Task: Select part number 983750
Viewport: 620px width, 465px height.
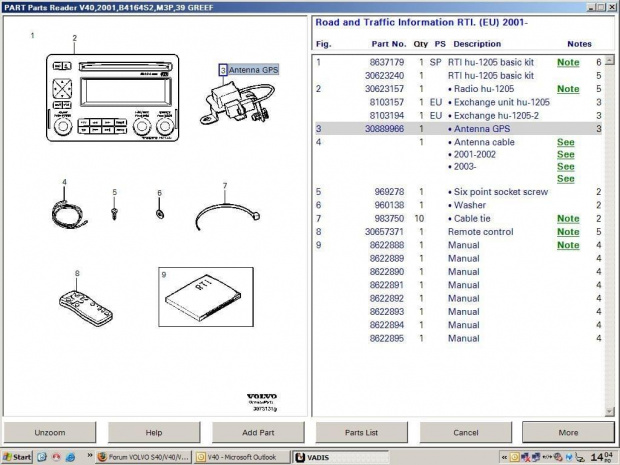Action: (x=389, y=219)
